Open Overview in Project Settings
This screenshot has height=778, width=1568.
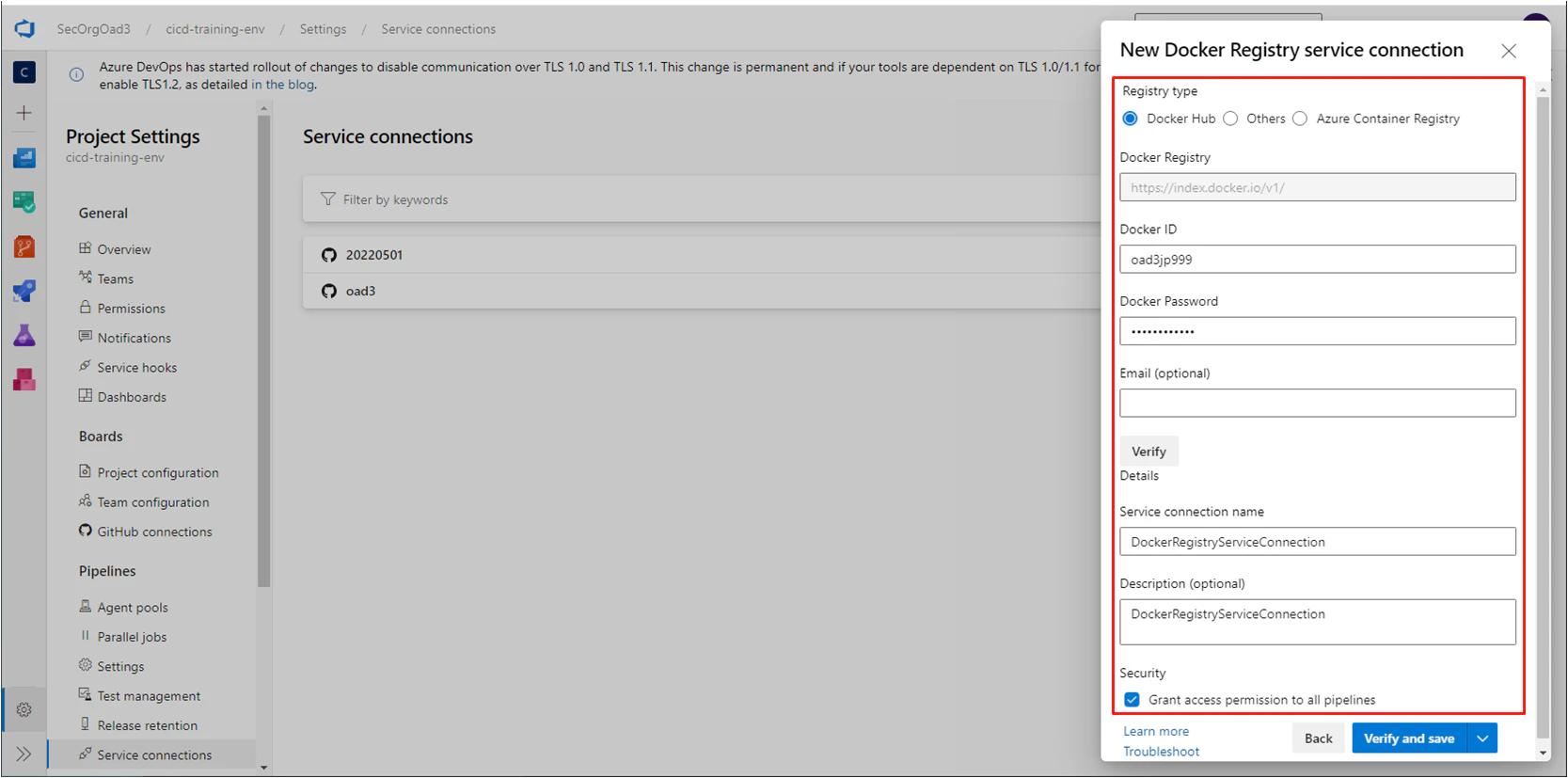pos(124,249)
